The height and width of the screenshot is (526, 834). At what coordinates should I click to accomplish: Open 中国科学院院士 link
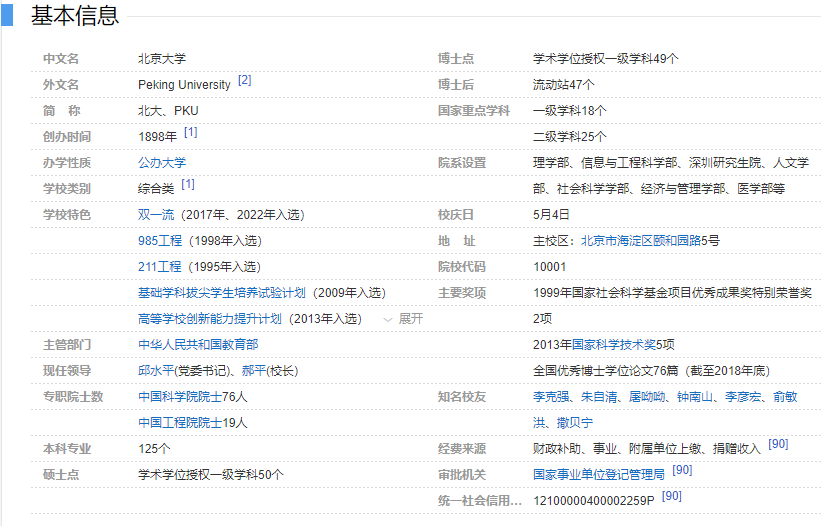click(180, 397)
